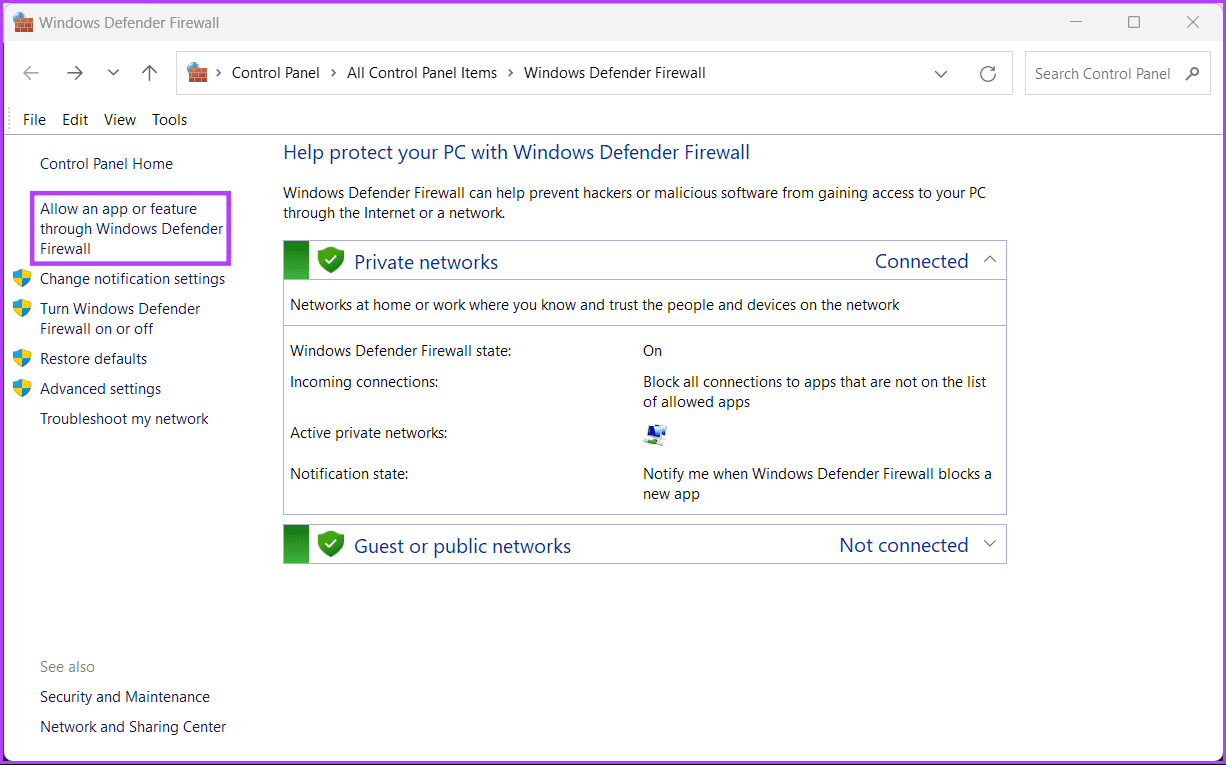Viewport: 1226px width, 765px height.
Task: Expand the Guest or public networks section
Action: click(x=990, y=544)
